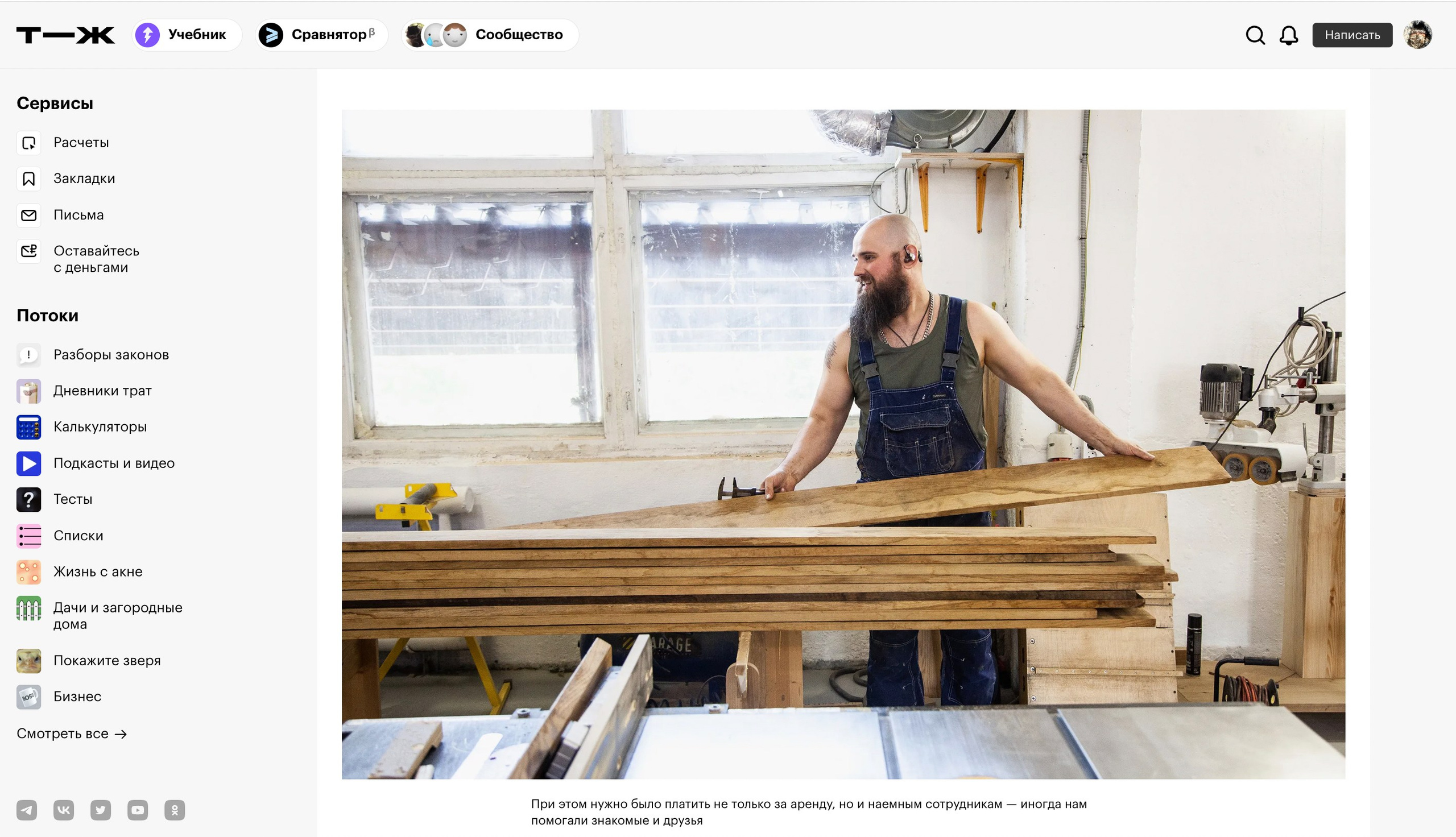Open the VK social icon
Viewport: 1456px width, 837px height.
pos(64,810)
